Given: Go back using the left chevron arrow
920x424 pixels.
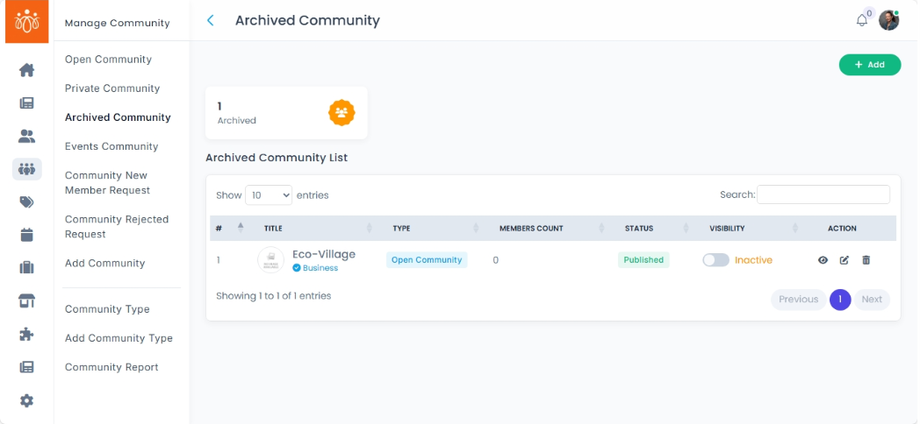Looking at the screenshot, I should (210, 20).
